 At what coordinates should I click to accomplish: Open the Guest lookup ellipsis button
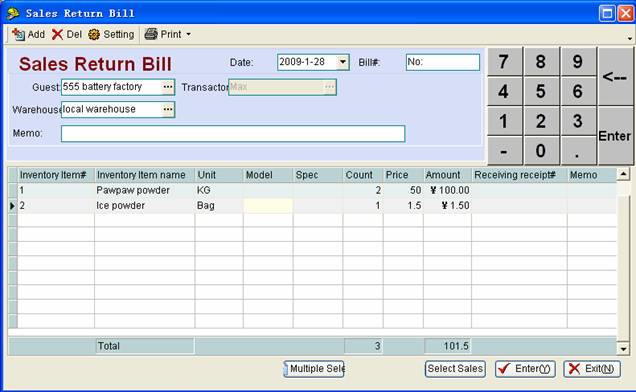pos(168,87)
